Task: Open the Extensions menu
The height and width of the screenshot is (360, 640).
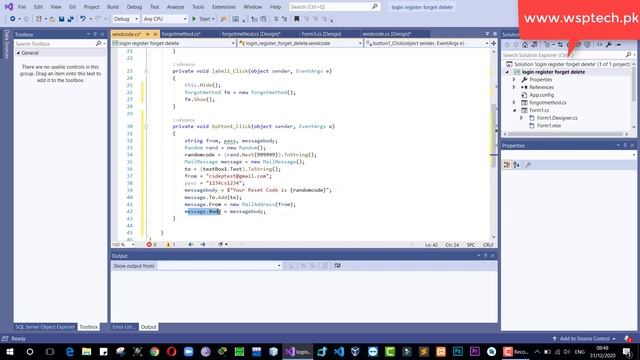Action: (x=223, y=7)
